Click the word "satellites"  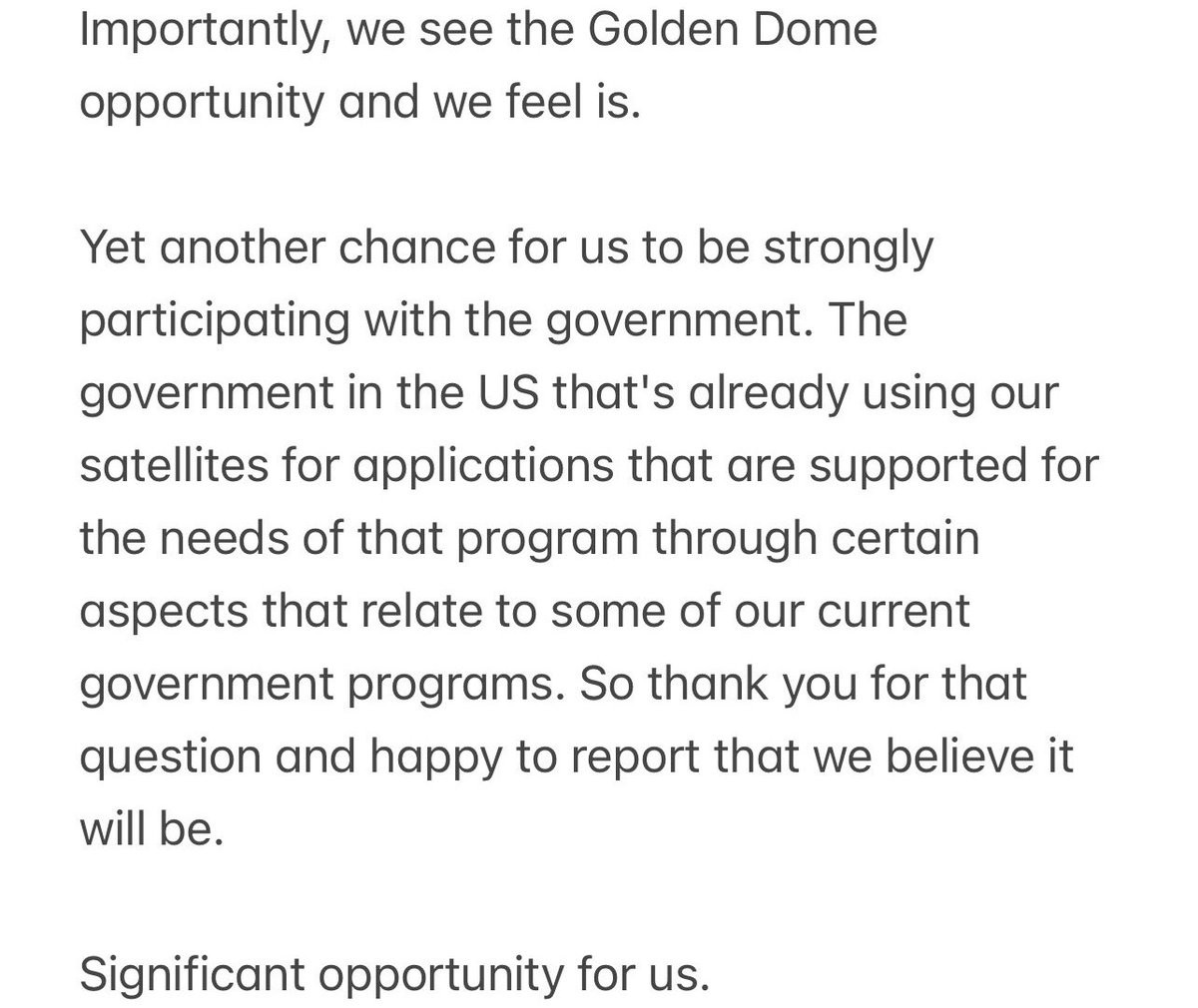[x=174, y=465]
